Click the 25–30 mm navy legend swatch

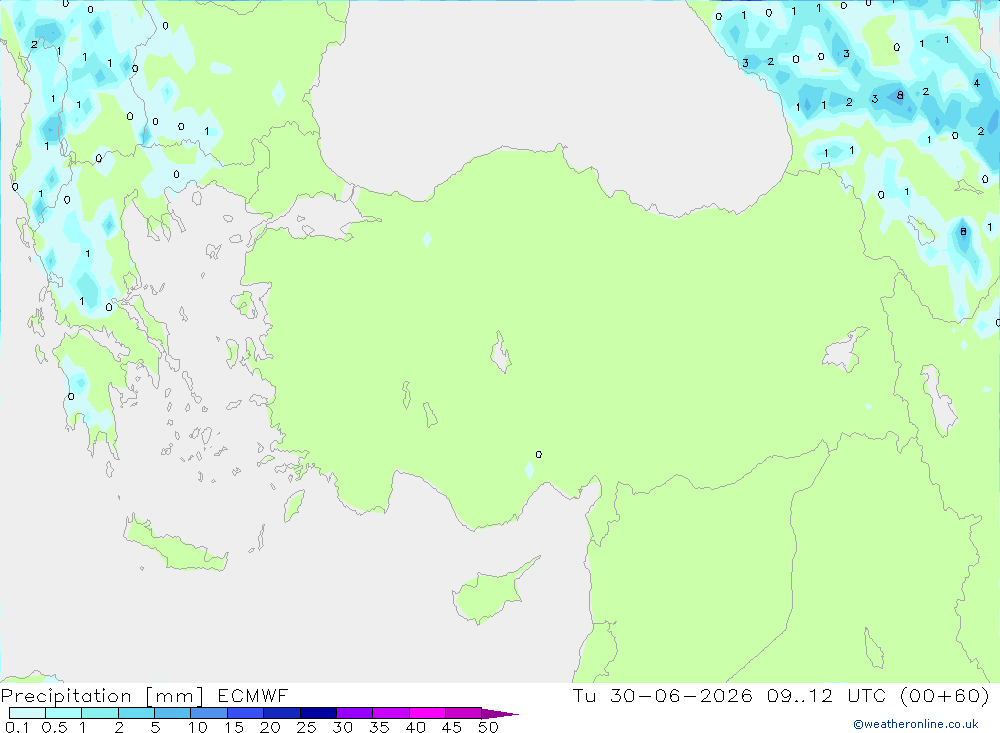click(x=318, y=713)
